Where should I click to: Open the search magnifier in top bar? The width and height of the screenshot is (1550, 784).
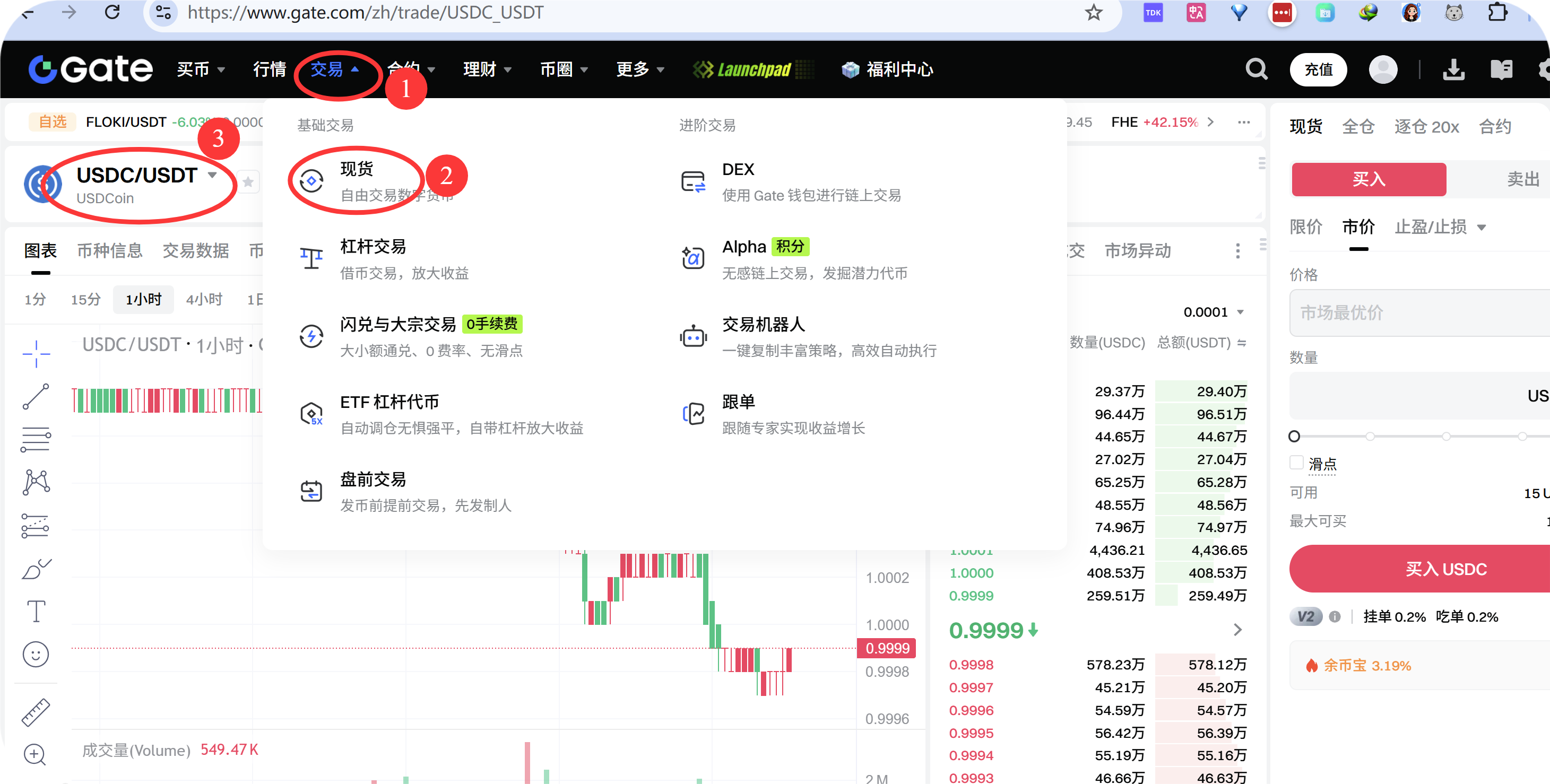(1257, 69)
